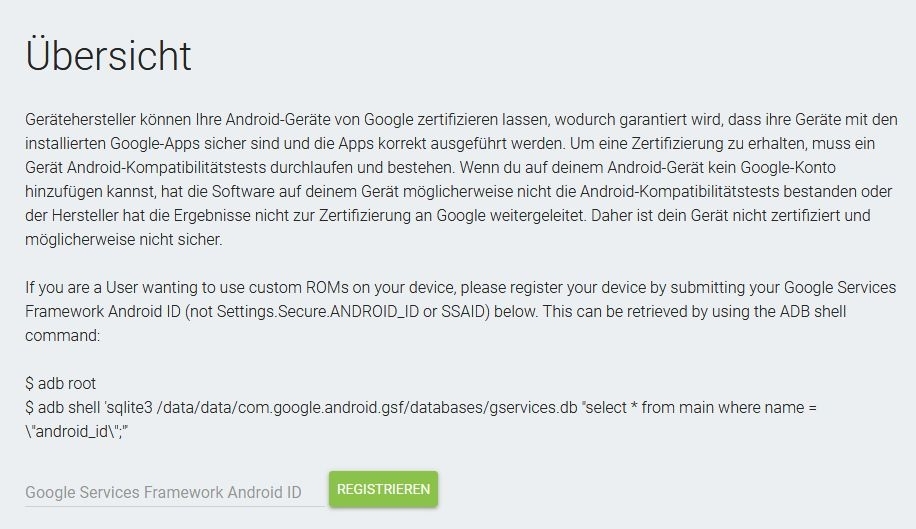The width and height of the screenshot is (916, 529).
Task: Click the \"android_id\" command ending line
Action: (x=86, y=432)
